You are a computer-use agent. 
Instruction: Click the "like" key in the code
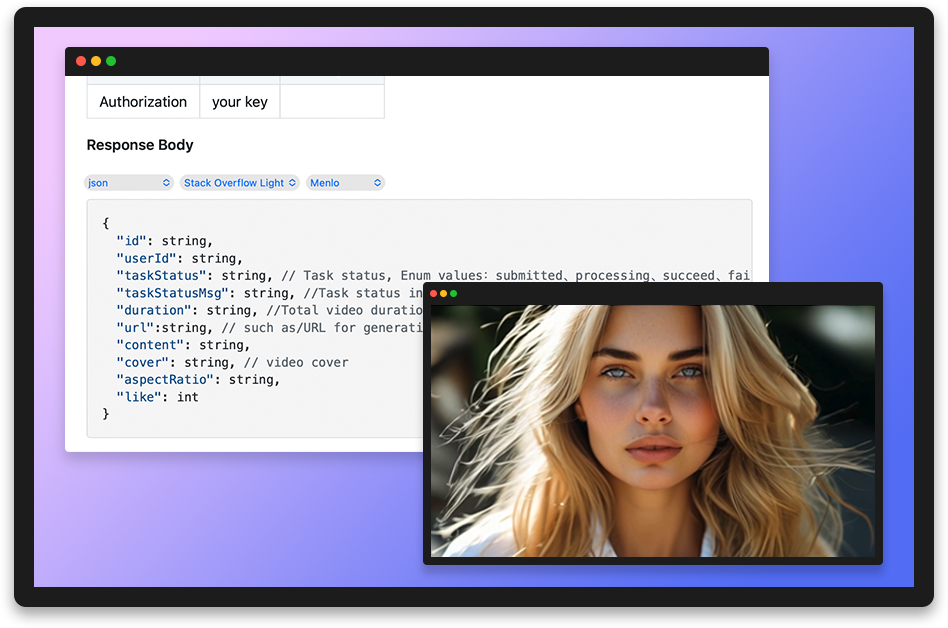(x=138, y=397)
